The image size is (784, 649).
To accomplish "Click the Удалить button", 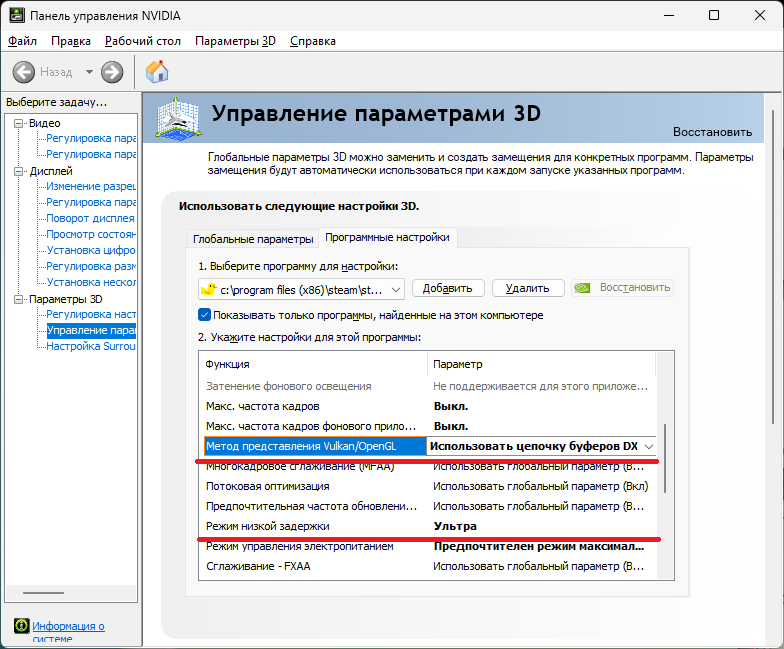I will click(528, 288).
